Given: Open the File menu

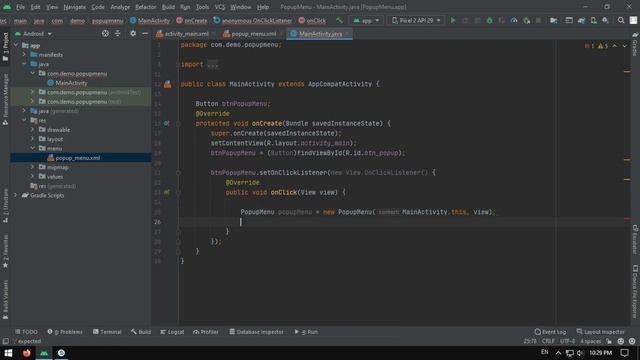Looking at the screenshot, I should pos(20,7).
